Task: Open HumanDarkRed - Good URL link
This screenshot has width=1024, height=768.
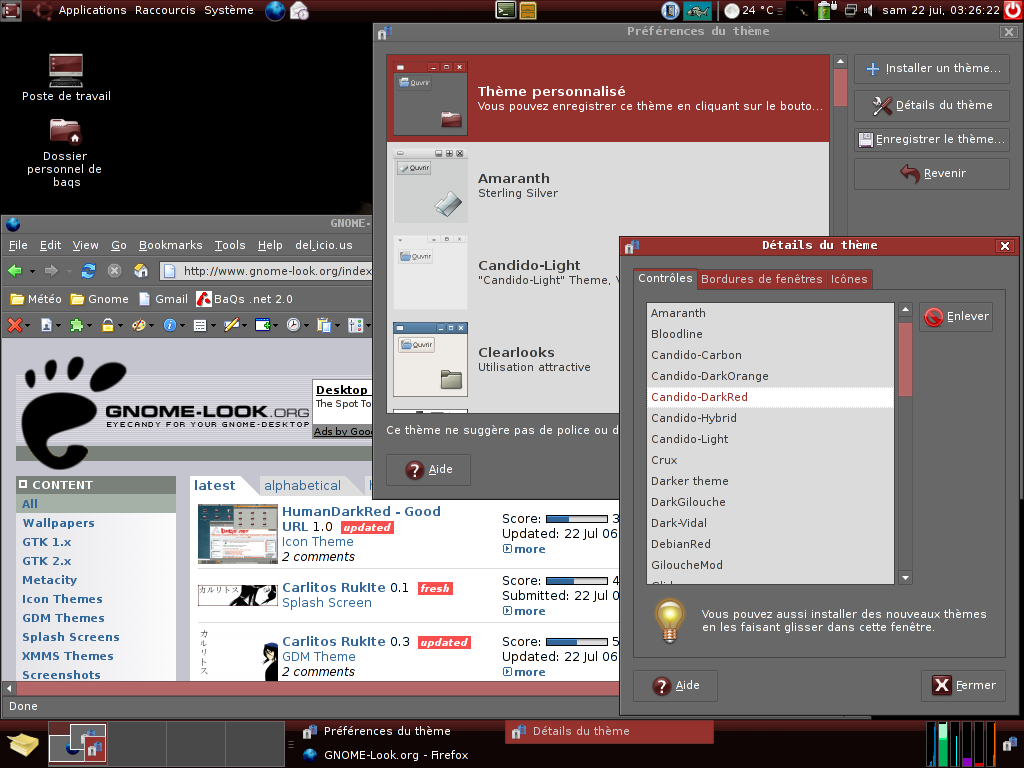Action: (x=361, y=519)
